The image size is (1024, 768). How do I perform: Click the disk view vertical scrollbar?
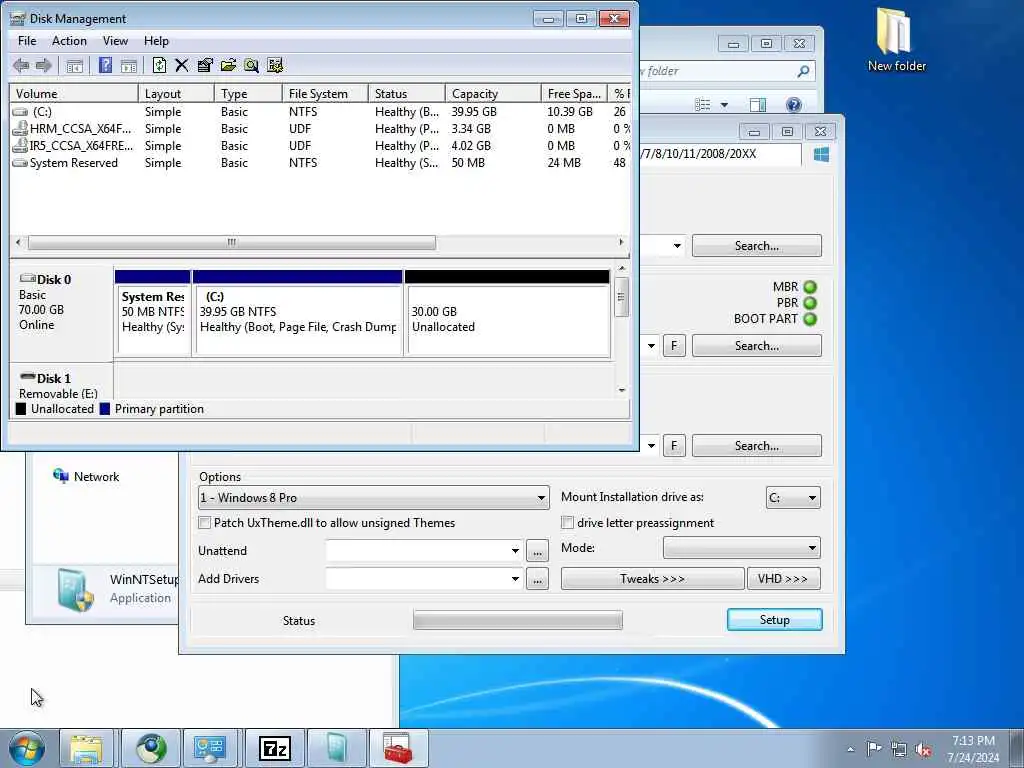click(x=621, y=297)
